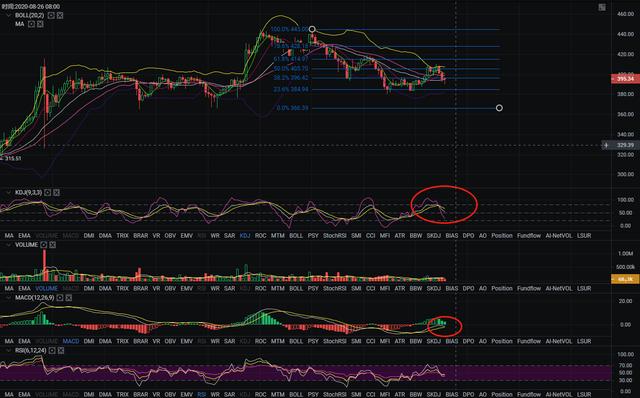The width and height of the screenshot is (640, 398).
Task: Choose PSY in the row beneath the MACD chart
Action: [313, 341]
